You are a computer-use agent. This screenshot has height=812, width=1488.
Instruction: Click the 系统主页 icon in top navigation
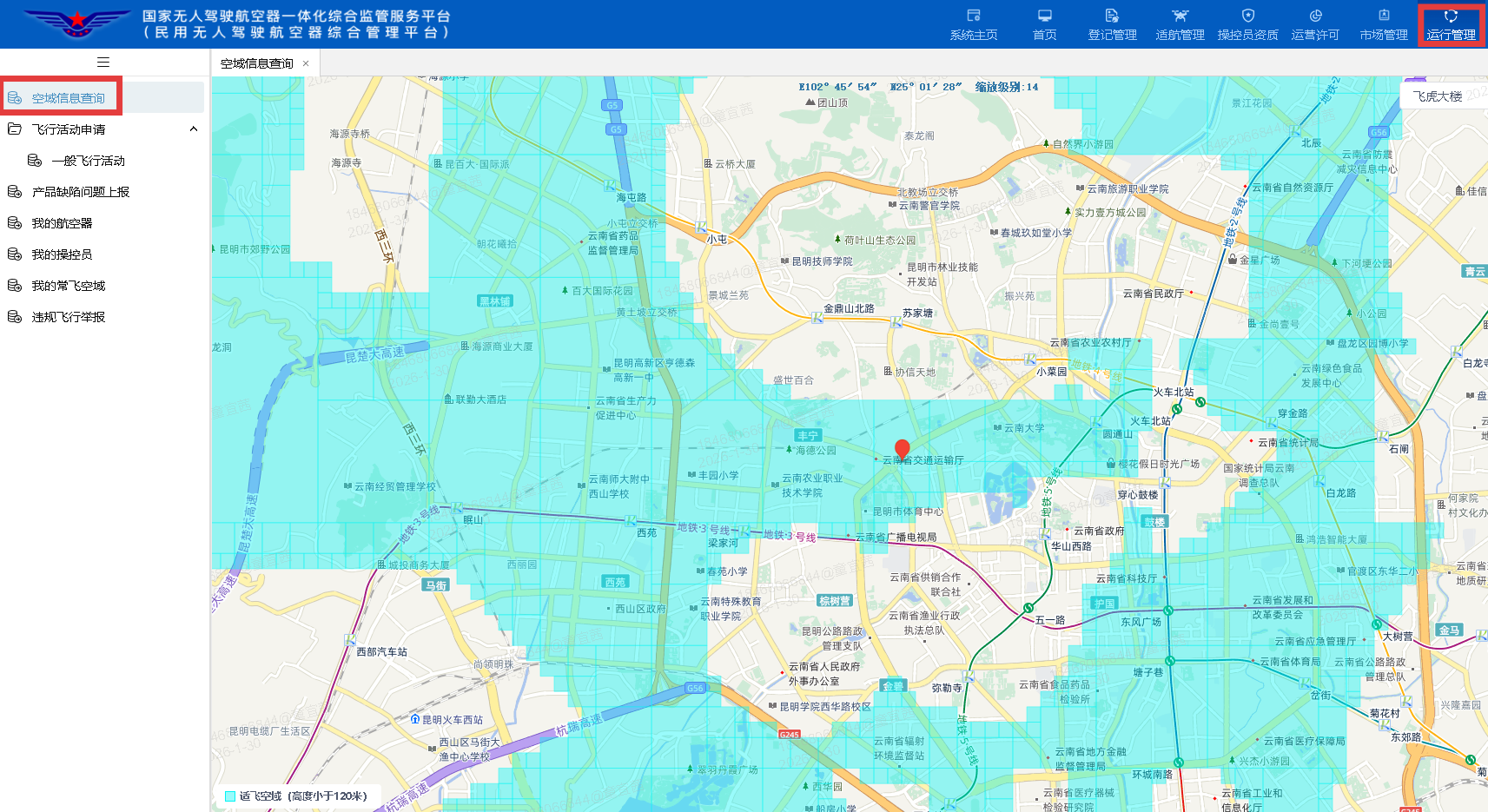click(973, 16)
